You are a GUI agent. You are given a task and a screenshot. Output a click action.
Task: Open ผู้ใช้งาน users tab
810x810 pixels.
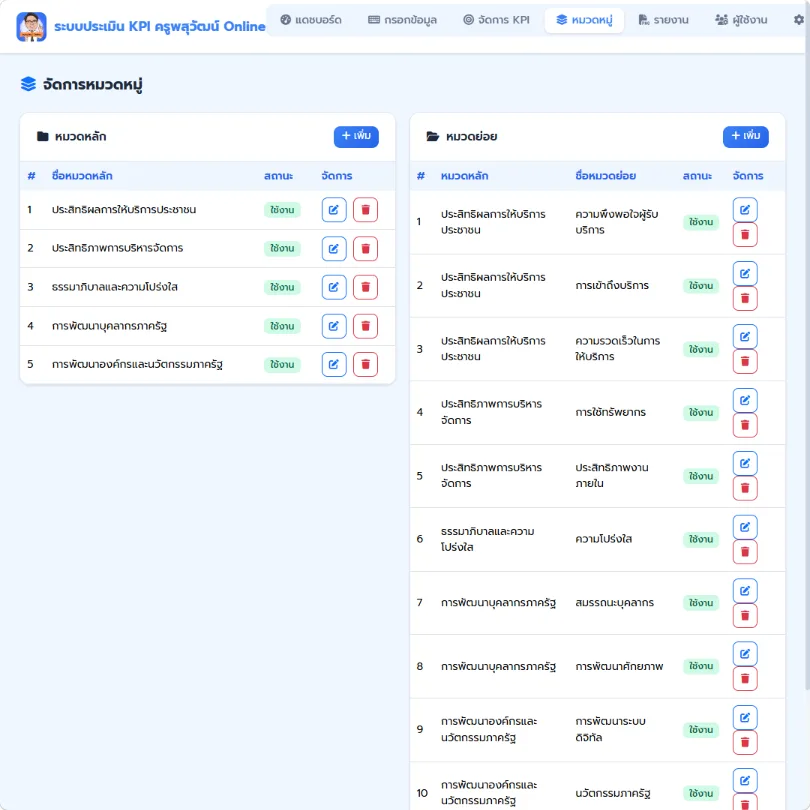[741, 20]
